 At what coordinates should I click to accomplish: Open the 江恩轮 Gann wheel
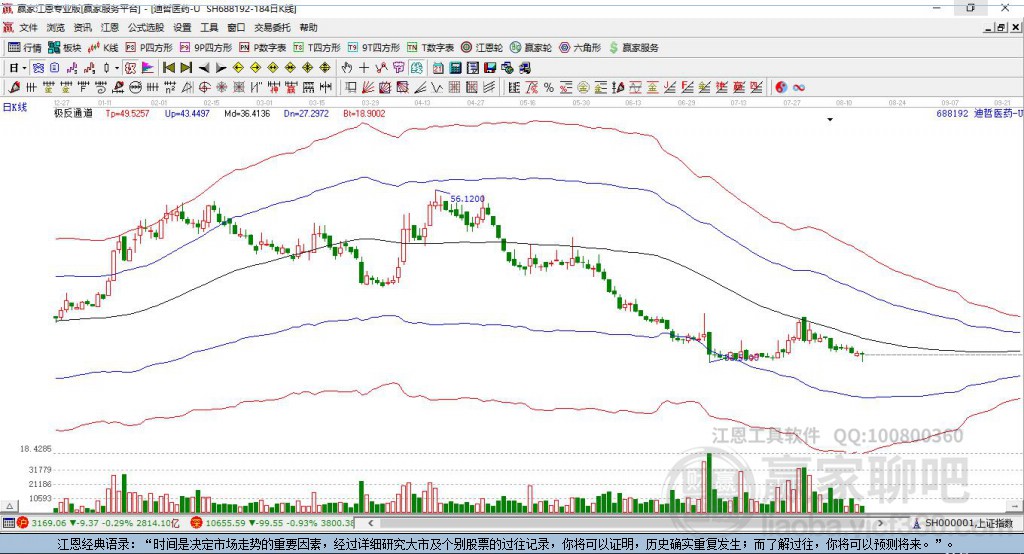point(482,48)
